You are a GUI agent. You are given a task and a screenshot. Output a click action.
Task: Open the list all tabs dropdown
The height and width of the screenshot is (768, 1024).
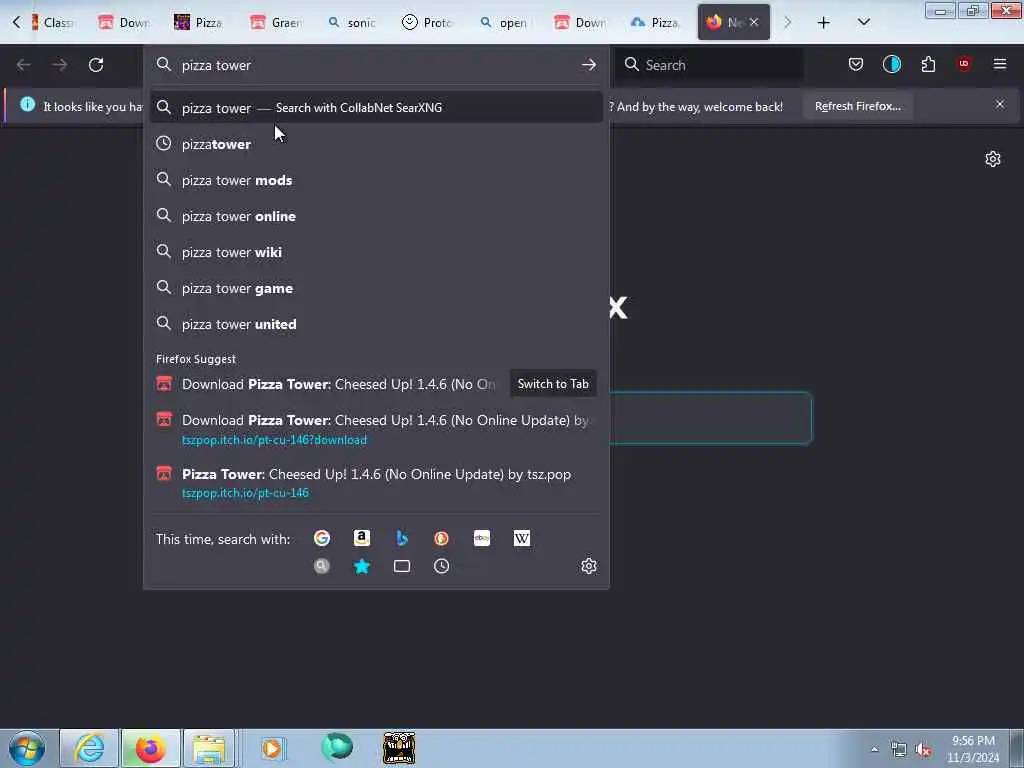pyautogui.click(x=863, y=22)
